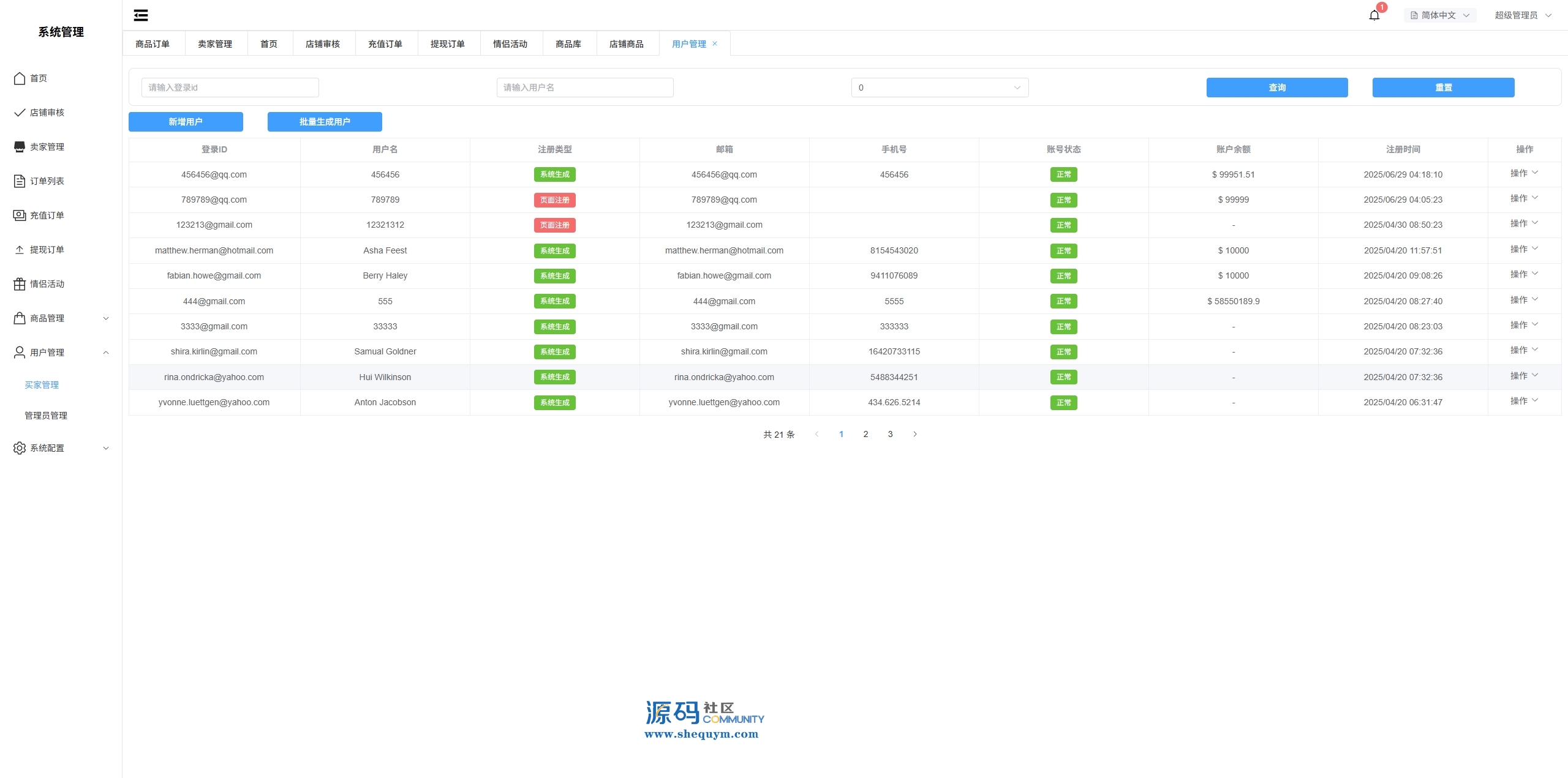The height and width of the screenshot is (778, 1568).
Task: Click the 情侣活动 gift icon
Action: coord(20,284)
